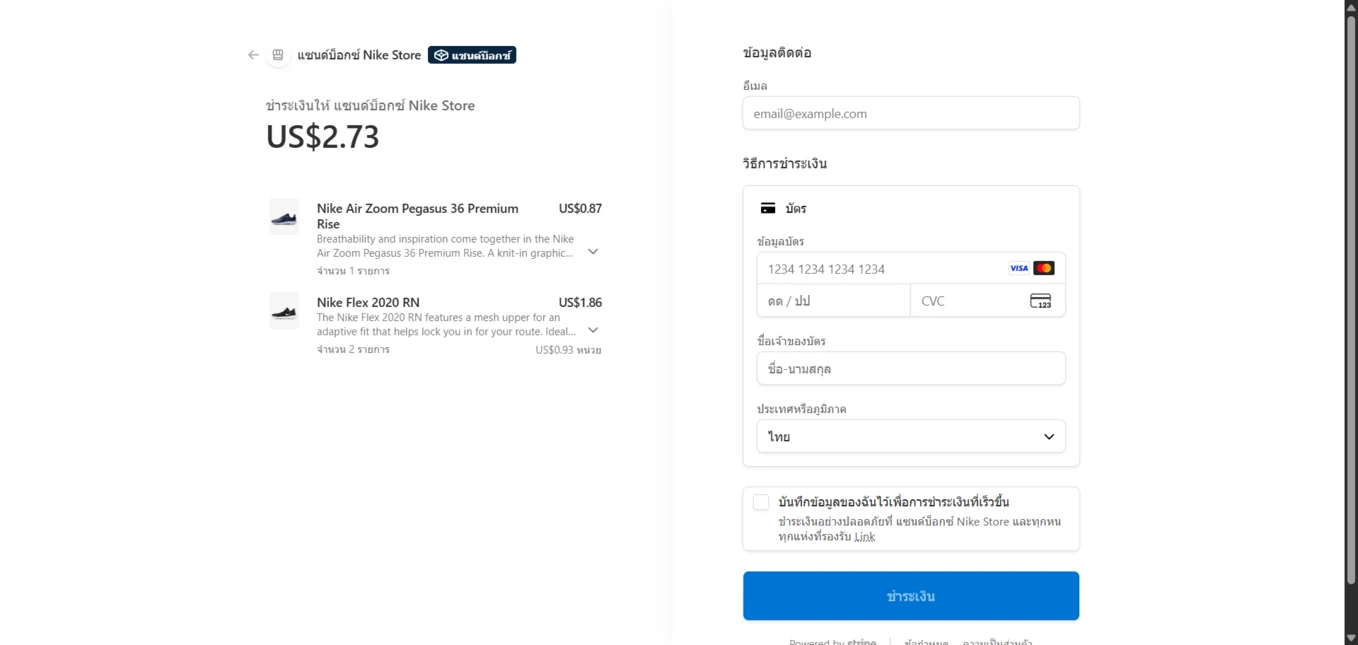Click the page vertical scrollbar
The image size is (1358, 645).
tap(1351, 300)
